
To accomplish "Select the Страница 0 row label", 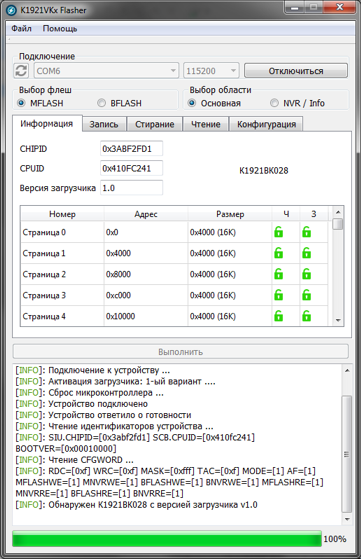I will [x=44, y=232].
